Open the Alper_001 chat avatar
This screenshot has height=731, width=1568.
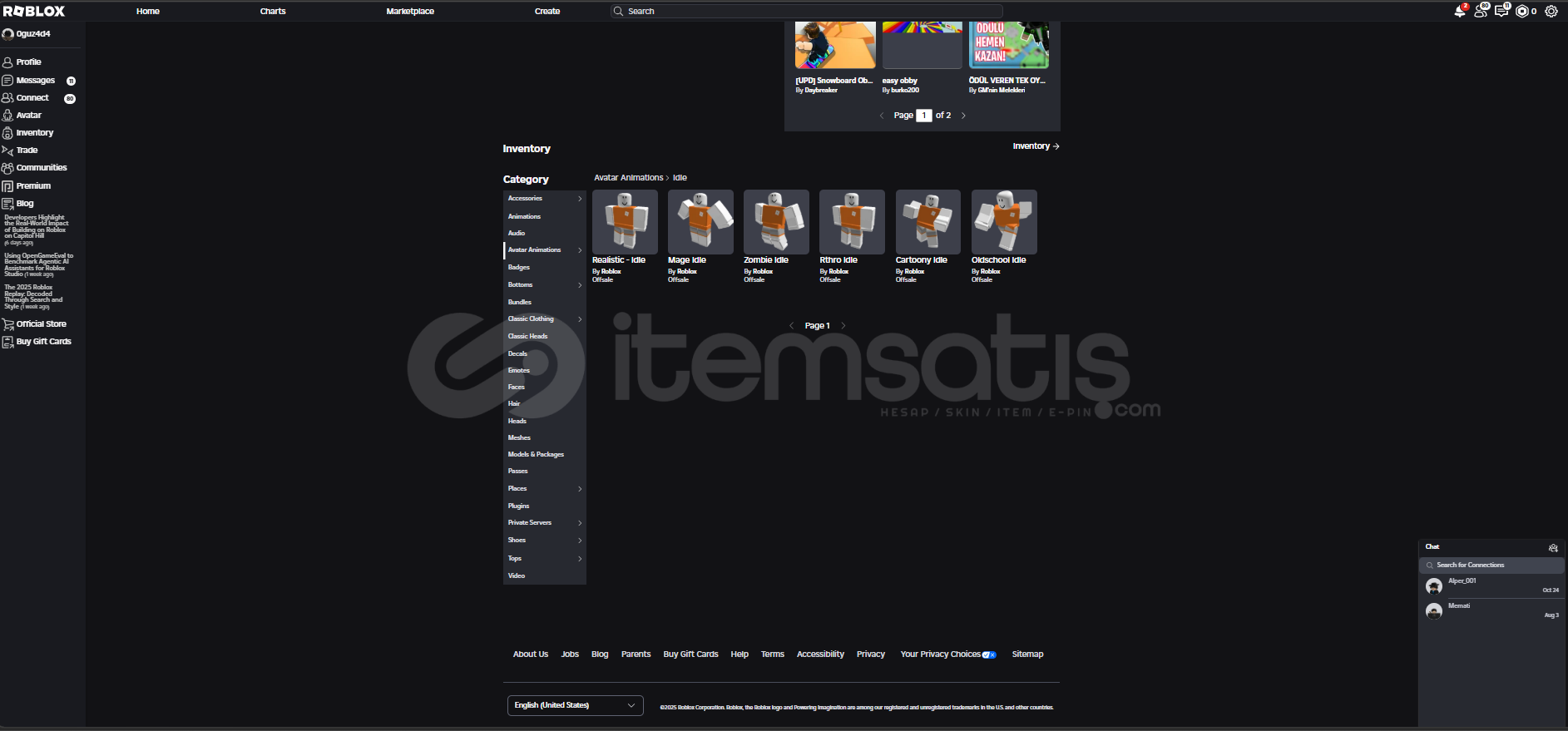pos(1434,586)
